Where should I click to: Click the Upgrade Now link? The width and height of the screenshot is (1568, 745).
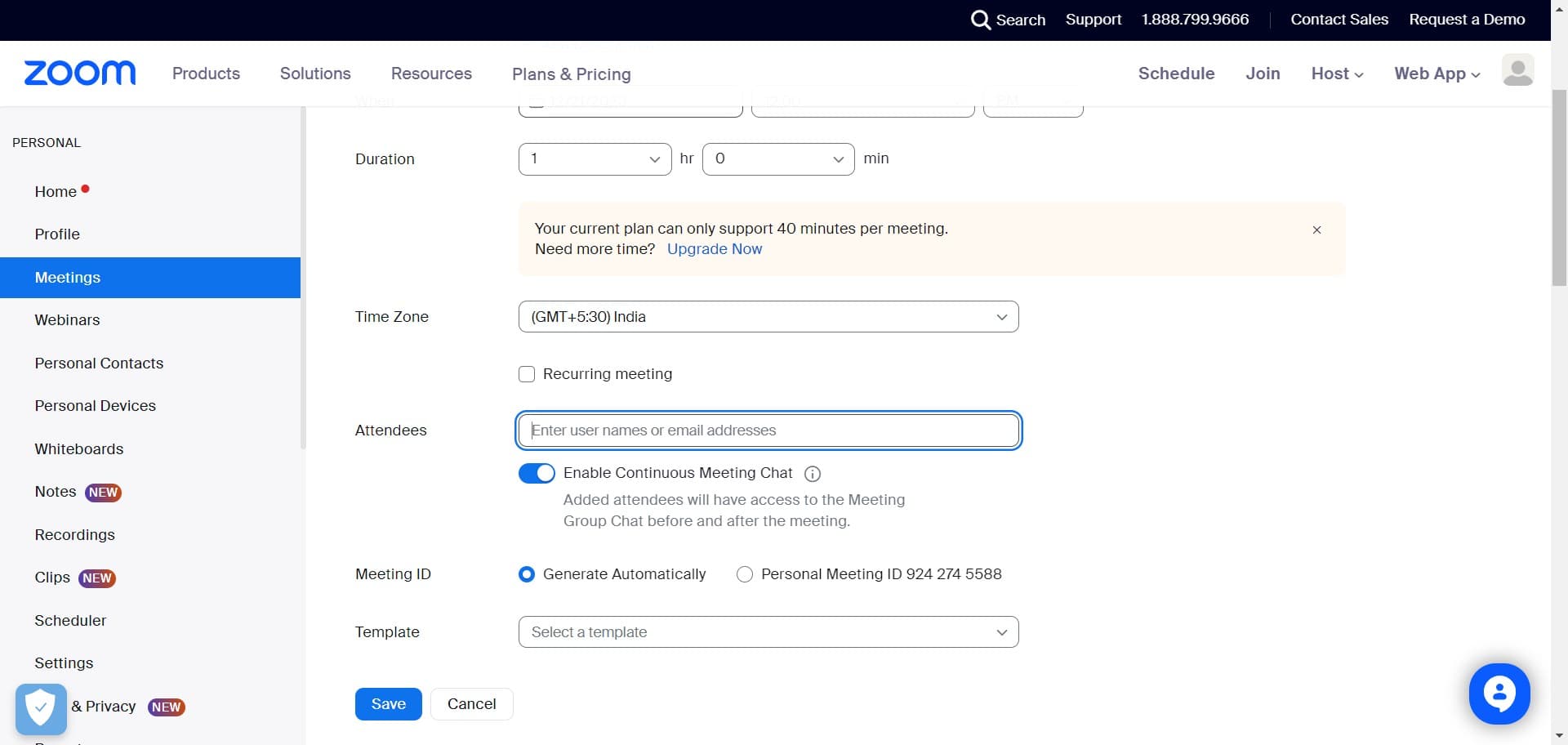point(715,249)
